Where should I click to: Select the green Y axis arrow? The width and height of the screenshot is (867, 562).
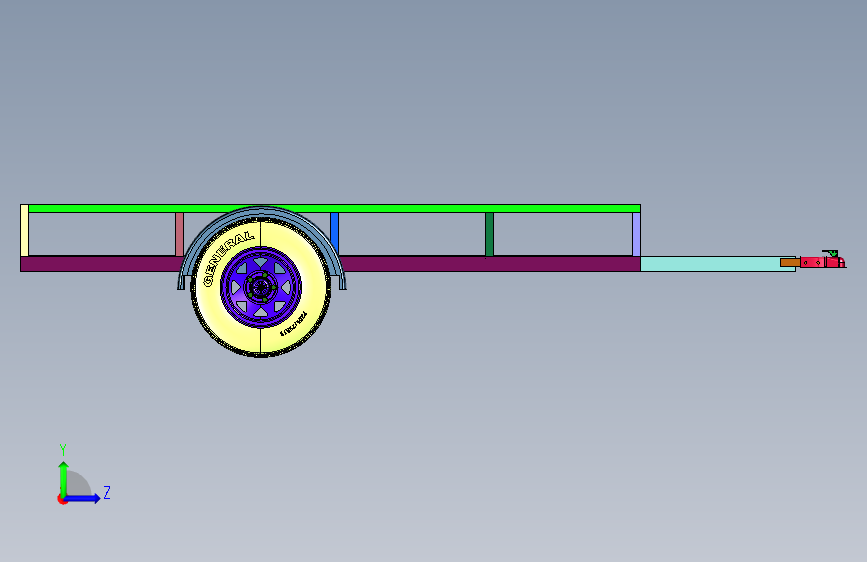point(64,478)
